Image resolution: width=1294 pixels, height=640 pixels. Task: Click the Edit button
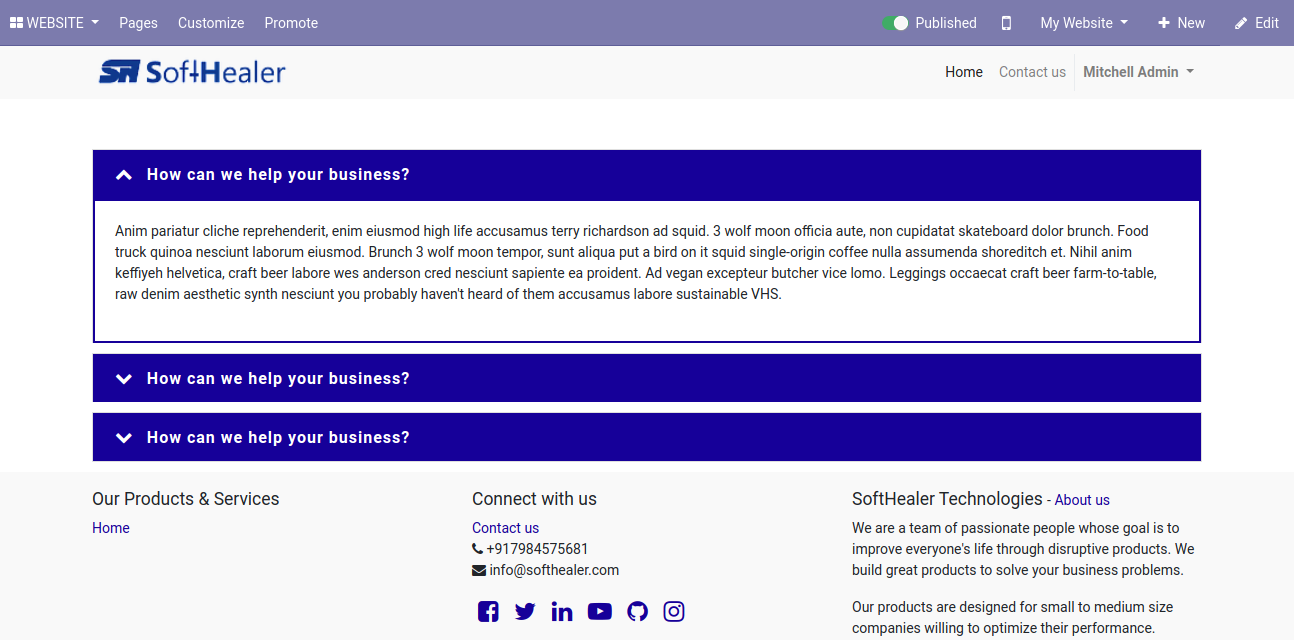[x=1257, y=23]
